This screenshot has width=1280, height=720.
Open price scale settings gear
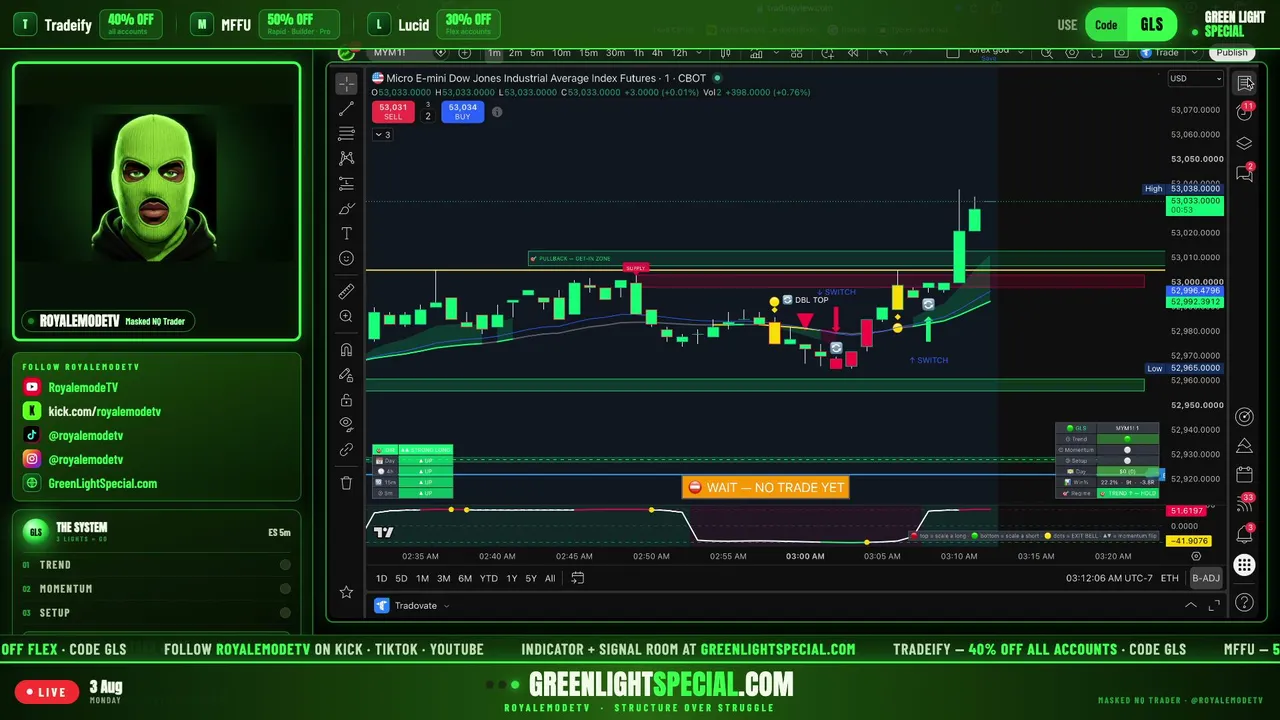tap(1196, 556)
